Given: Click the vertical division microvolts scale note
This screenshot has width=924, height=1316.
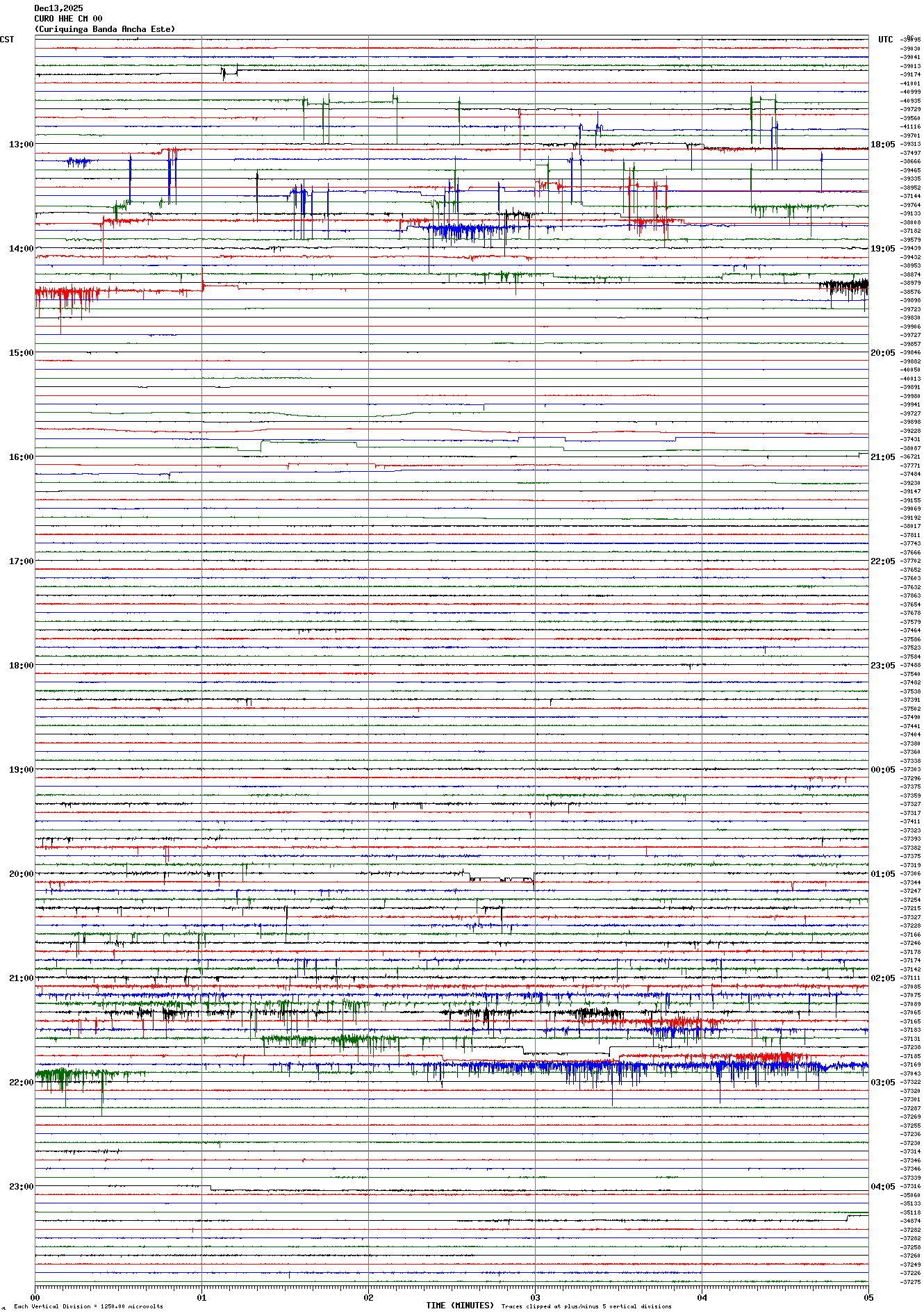Looking at the screenshot, I should [88, 1306].
